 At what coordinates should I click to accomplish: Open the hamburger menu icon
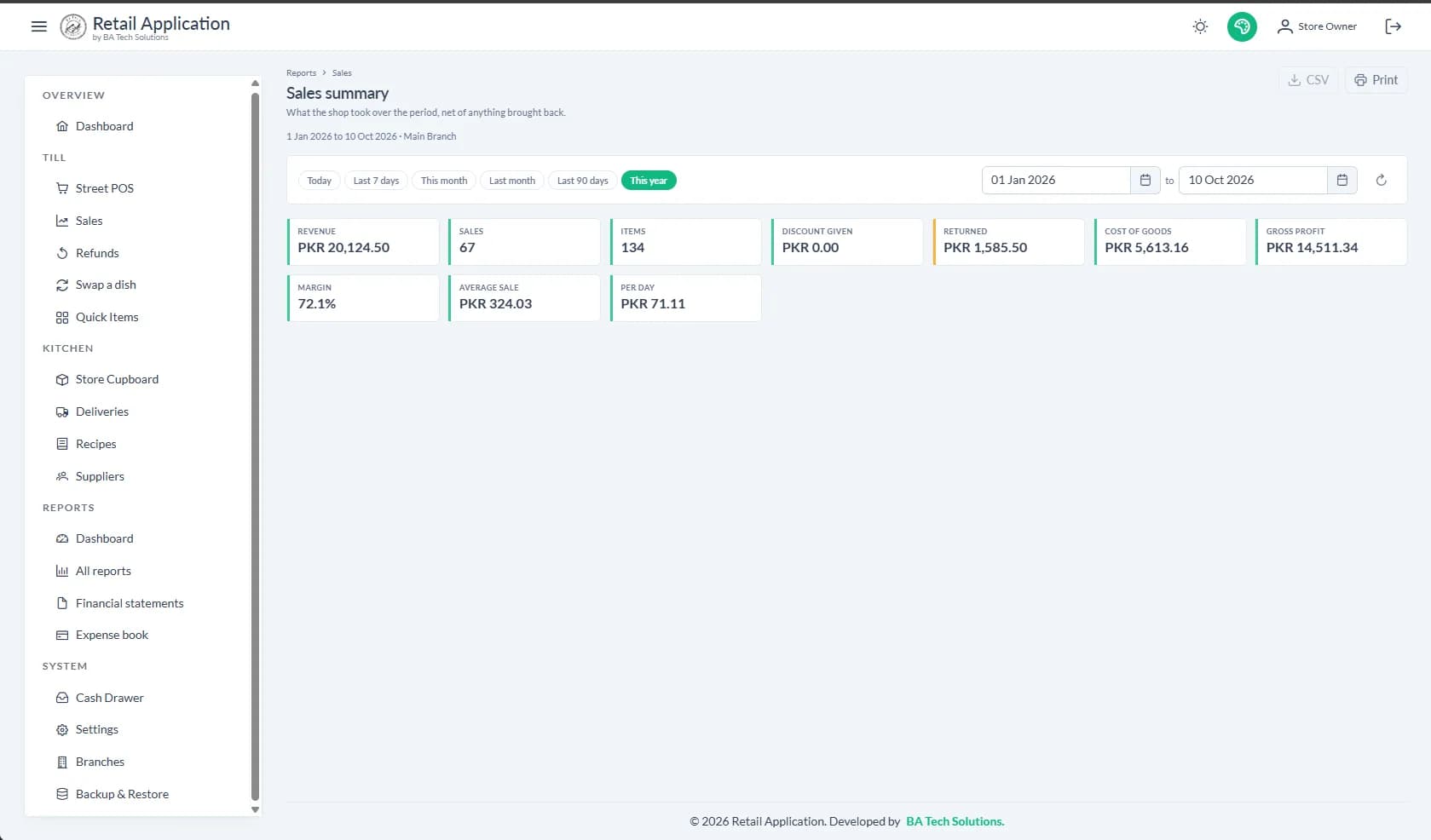38,26
